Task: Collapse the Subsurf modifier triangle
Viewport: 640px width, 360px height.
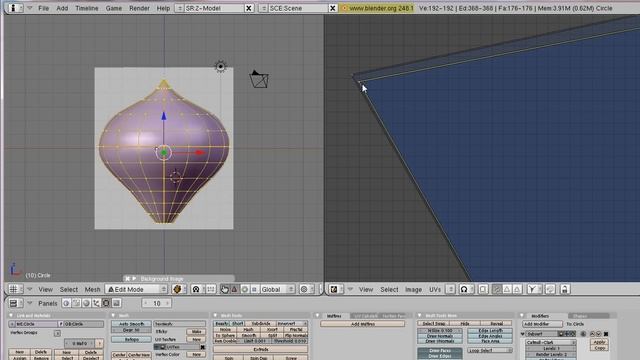Action: [523, 334]
